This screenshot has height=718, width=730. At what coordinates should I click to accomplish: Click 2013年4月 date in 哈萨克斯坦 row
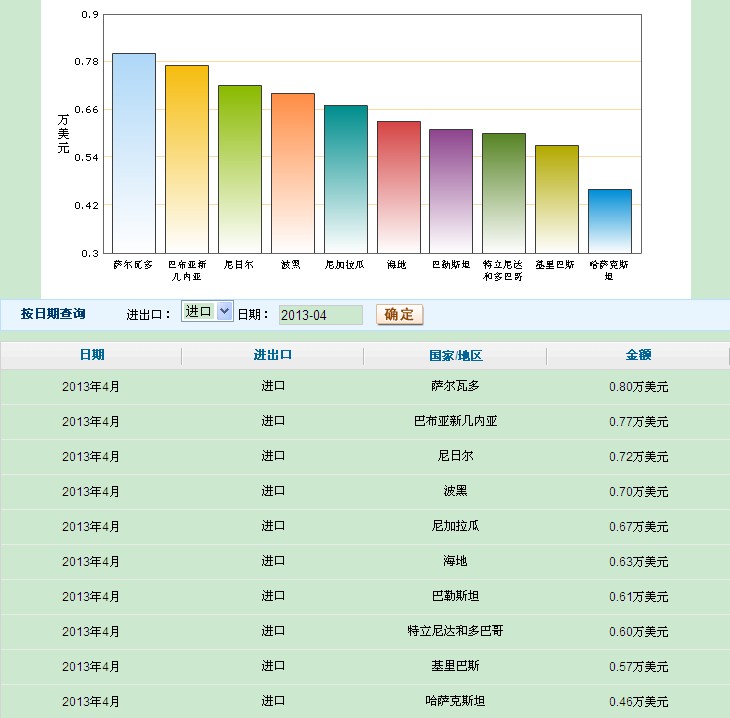click(x=91, y=701)
